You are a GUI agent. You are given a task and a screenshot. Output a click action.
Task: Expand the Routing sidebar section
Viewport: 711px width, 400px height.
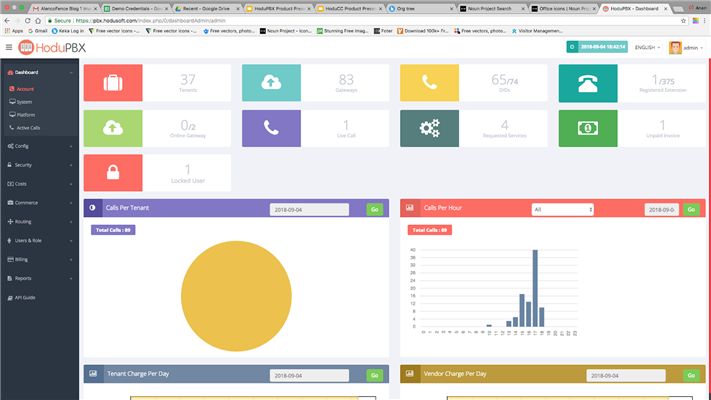click(x=39, y=222)
